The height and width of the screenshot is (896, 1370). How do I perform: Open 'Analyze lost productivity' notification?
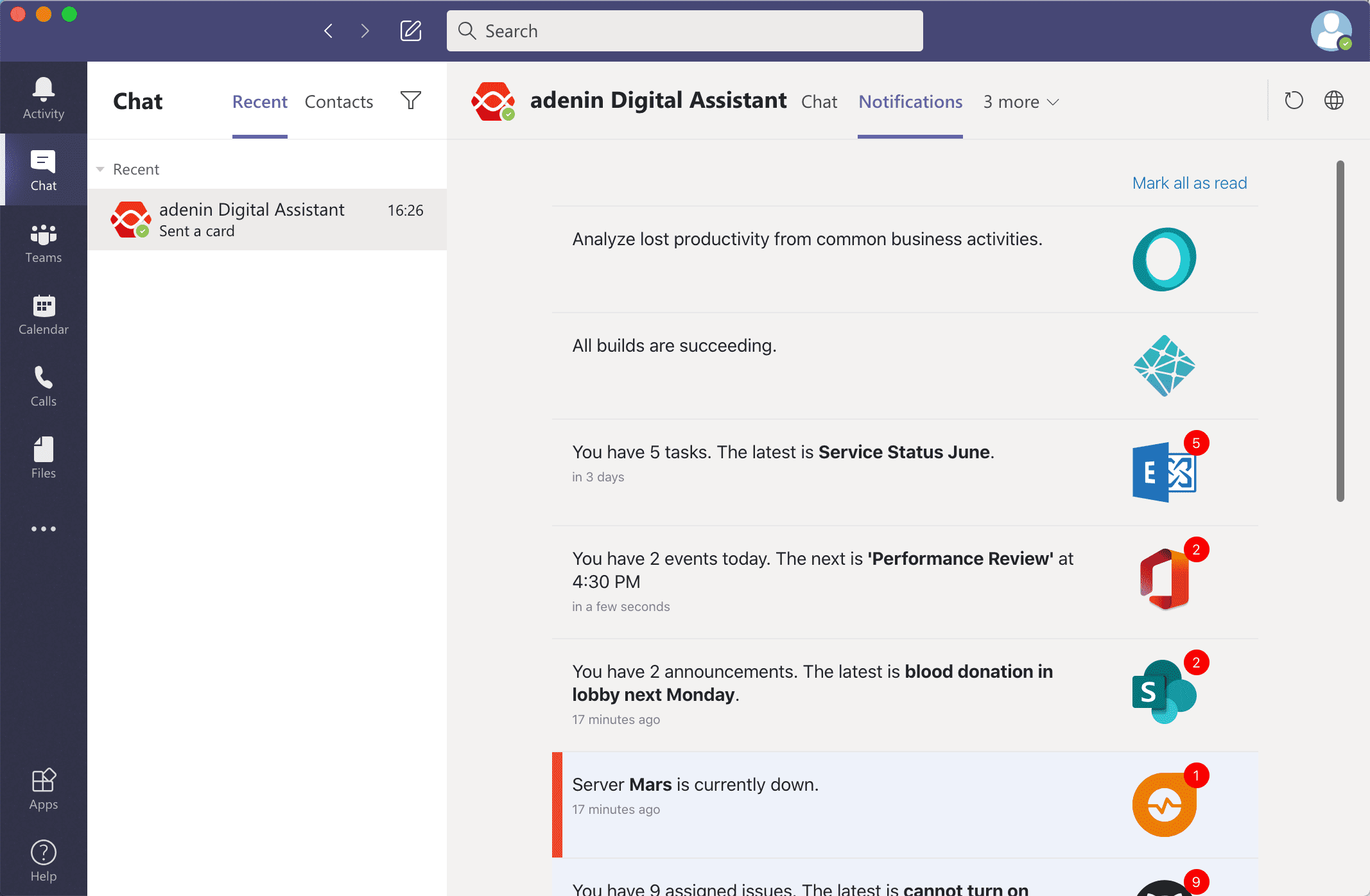point(905,259)
